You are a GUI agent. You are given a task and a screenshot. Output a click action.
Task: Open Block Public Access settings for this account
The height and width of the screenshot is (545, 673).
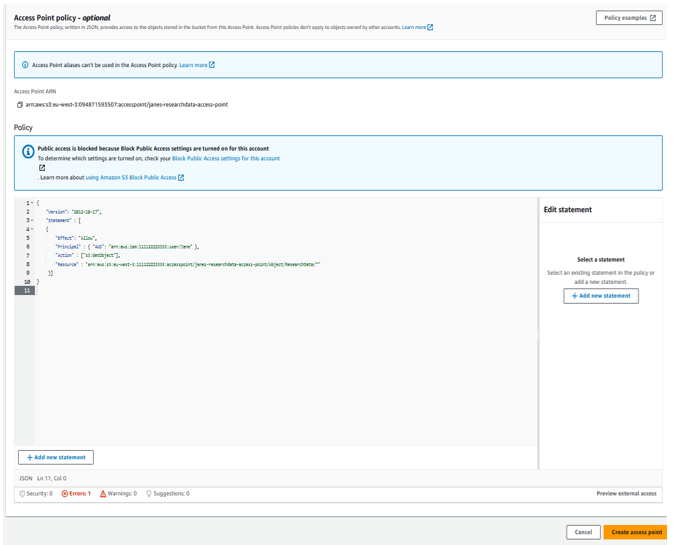(226, 158)
